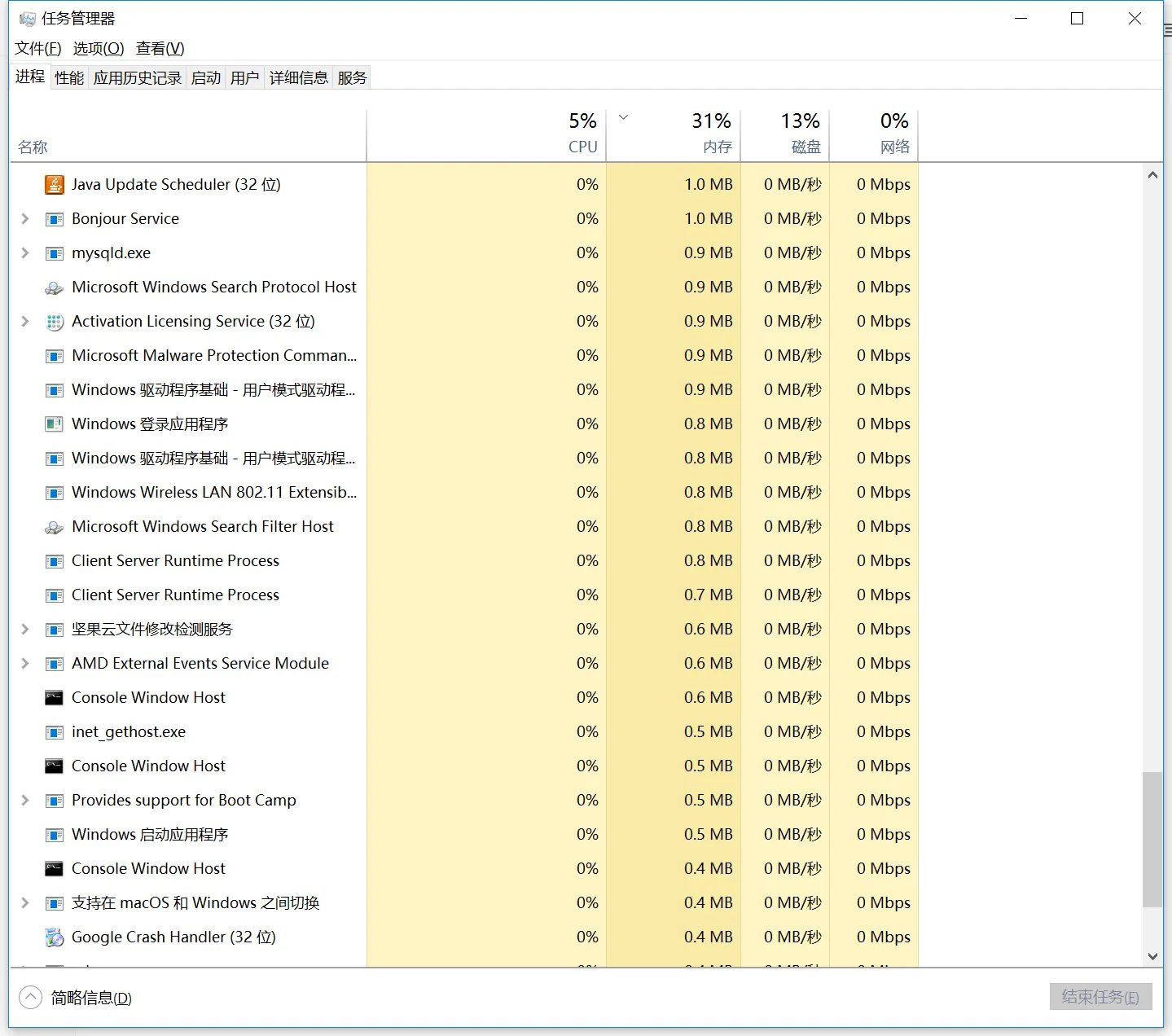Image resolution: width=1172 pixels, height=1036 pixels.
Task: Click the 简略信息 up-arrow circle icon
Action: (30, 997)
